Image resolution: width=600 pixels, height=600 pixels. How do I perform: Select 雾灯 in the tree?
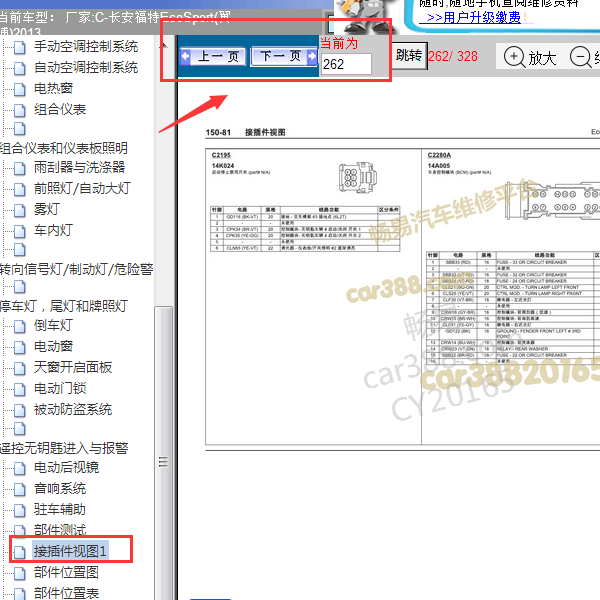click(x=47, y=209)
